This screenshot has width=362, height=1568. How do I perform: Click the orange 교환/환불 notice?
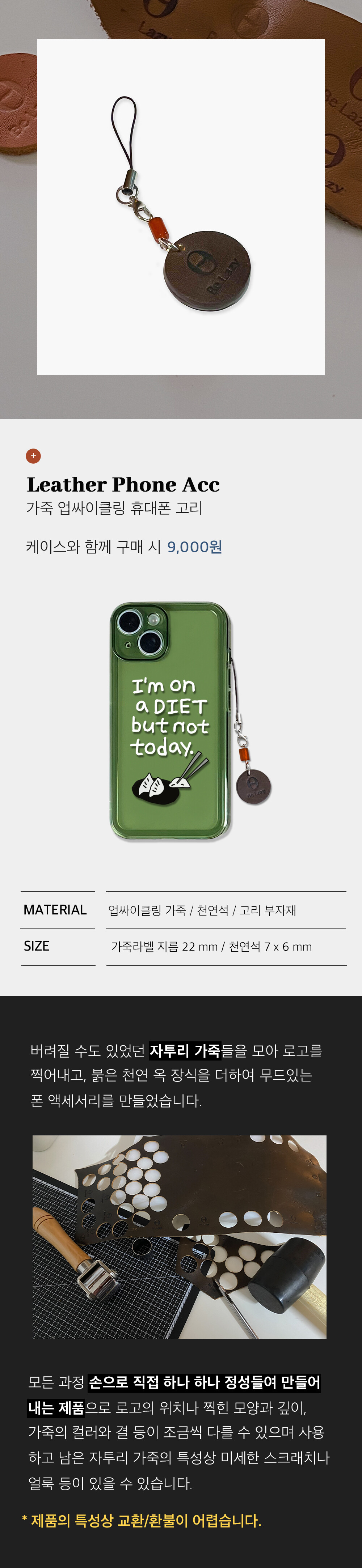click(142, 1521)
